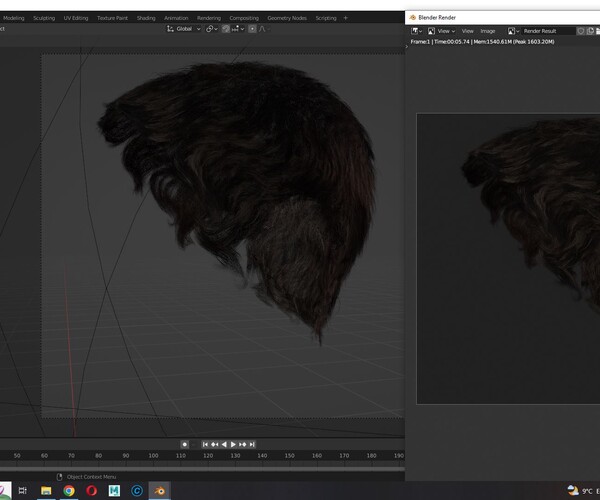Click frame 70 on the timeline ruler

pyautogui.click(x=71, y=456)
